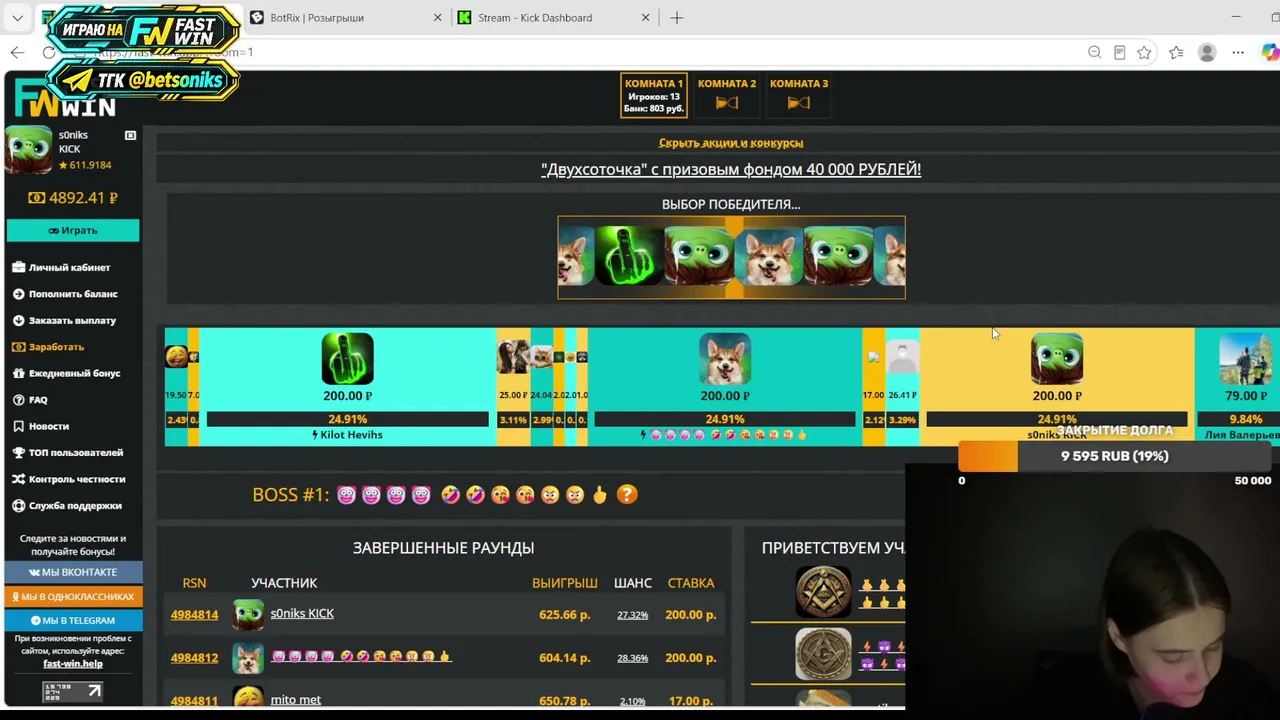Image resolution: width=1280 pixels, height=720 pixels.
Task: Open the favorites list icon
Action: point(1176,52)
